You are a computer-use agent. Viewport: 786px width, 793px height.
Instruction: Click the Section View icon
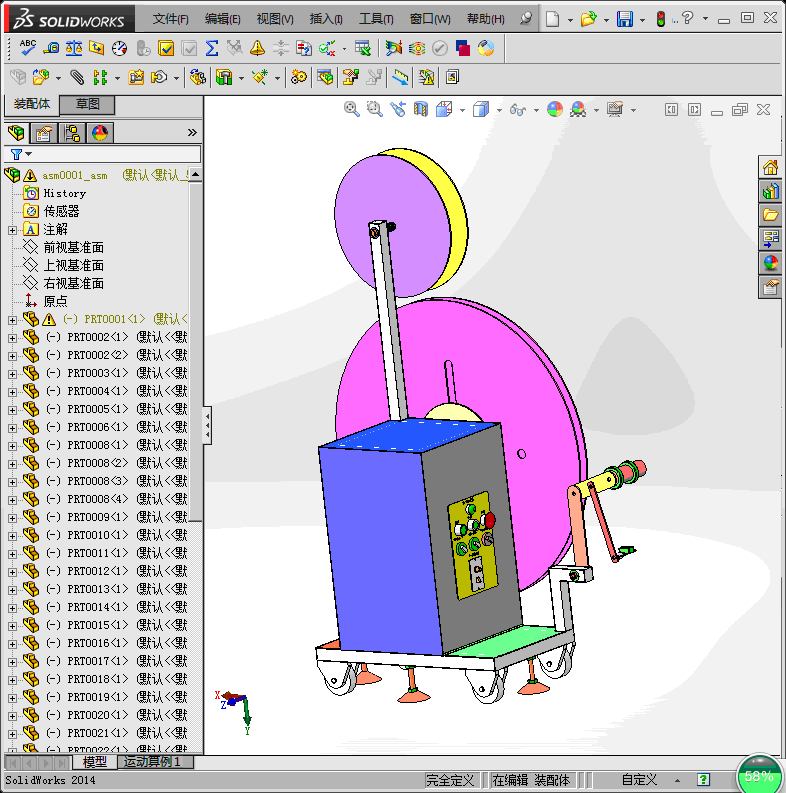[x=421, y=109]
